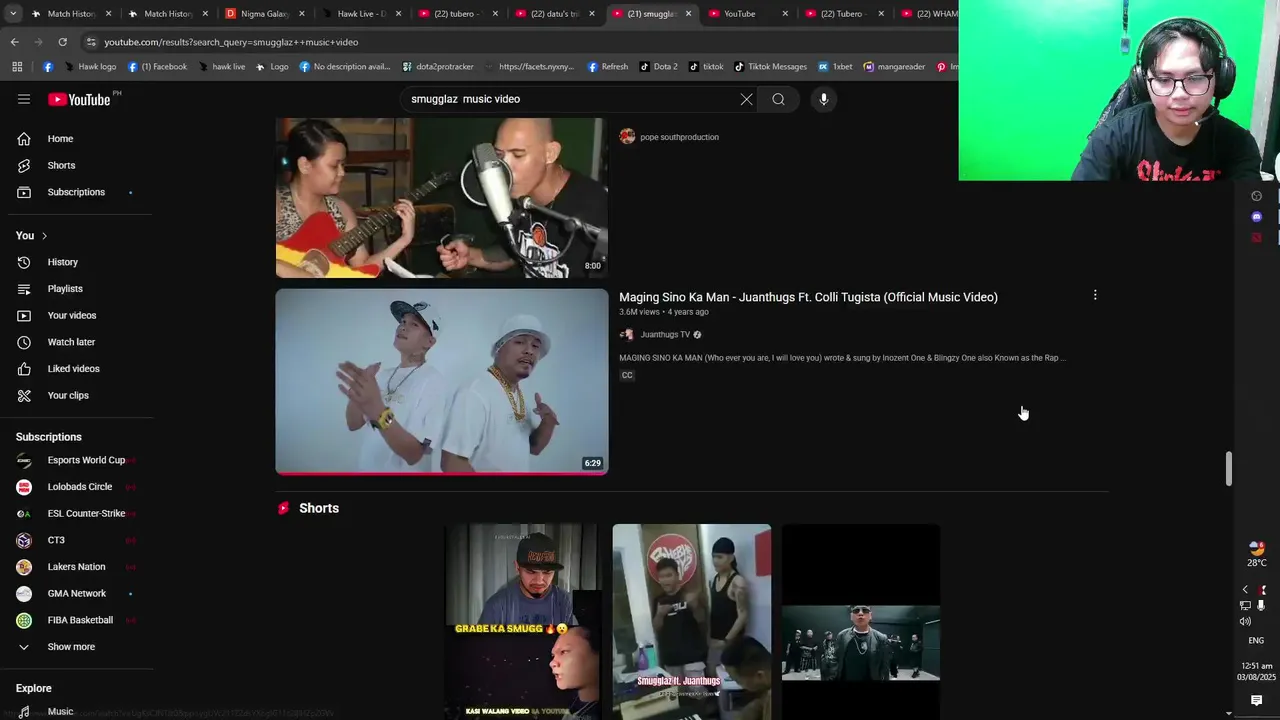Open the 28°C weather widget
The height and width of the screenshot is (720, 1280).
click(x=1257, y=555)
